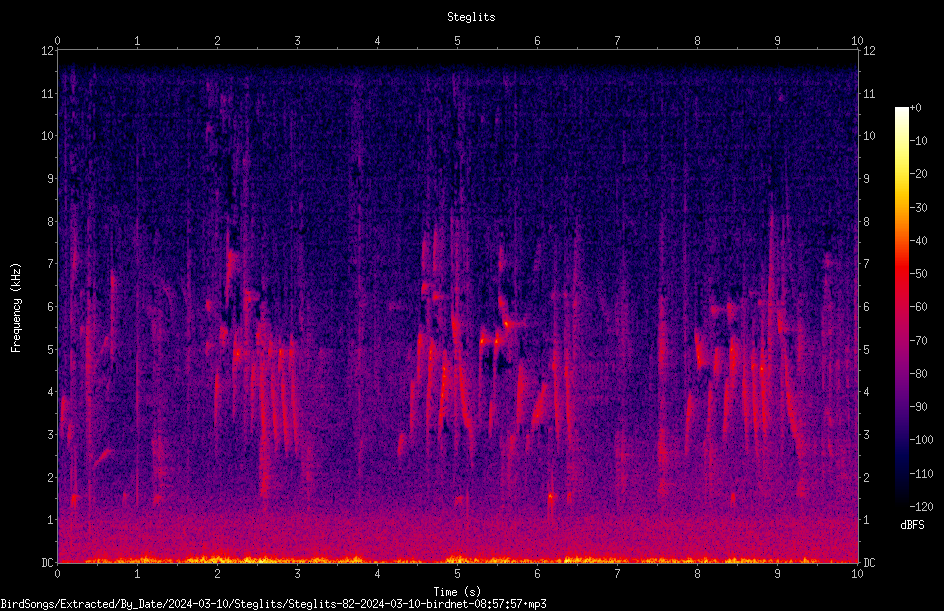Click the 3 kHz label on right axis
The height and width of the screenshot is (611, 944).
[866, 435]
